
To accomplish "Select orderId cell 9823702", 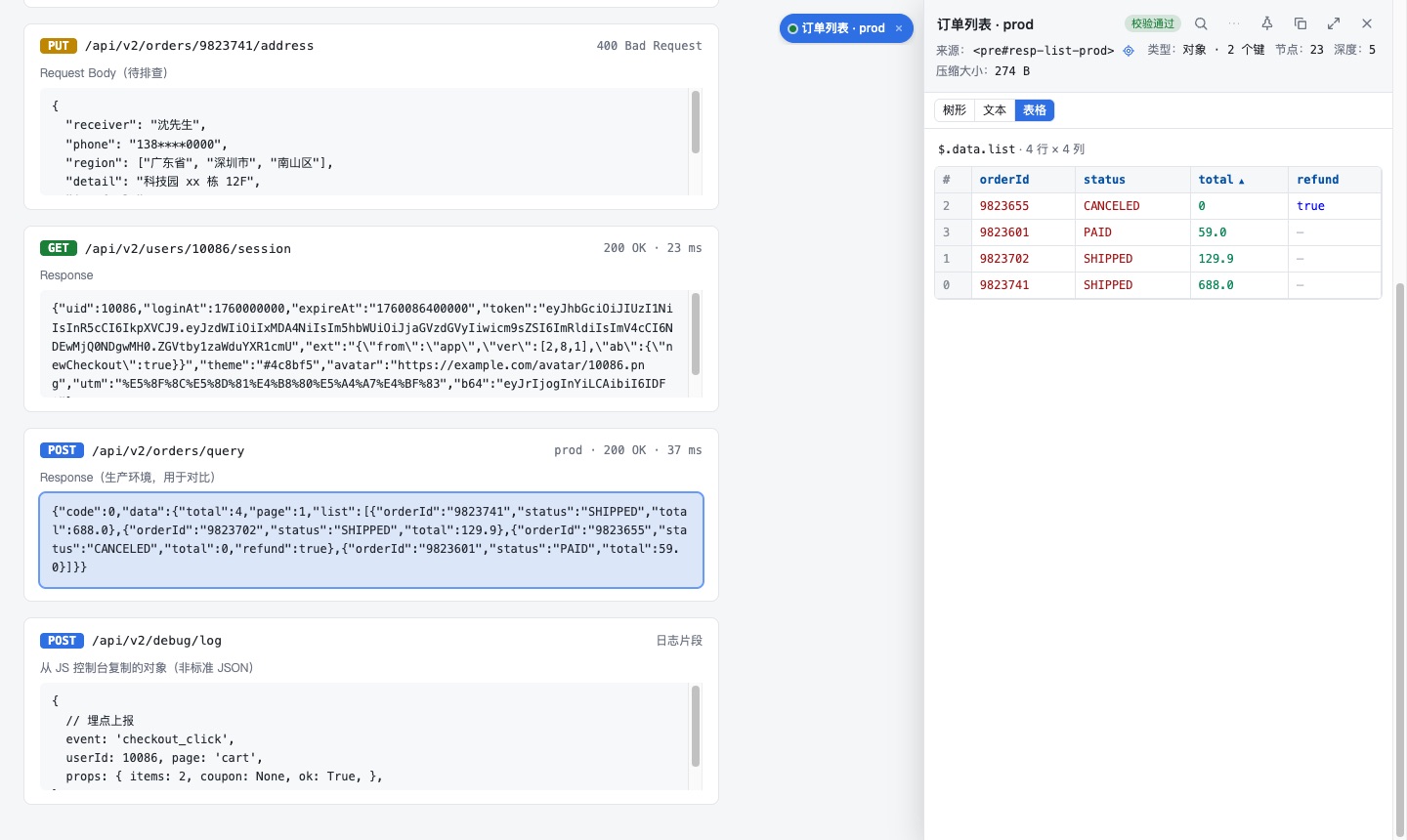I will (x=1023, y=259).
